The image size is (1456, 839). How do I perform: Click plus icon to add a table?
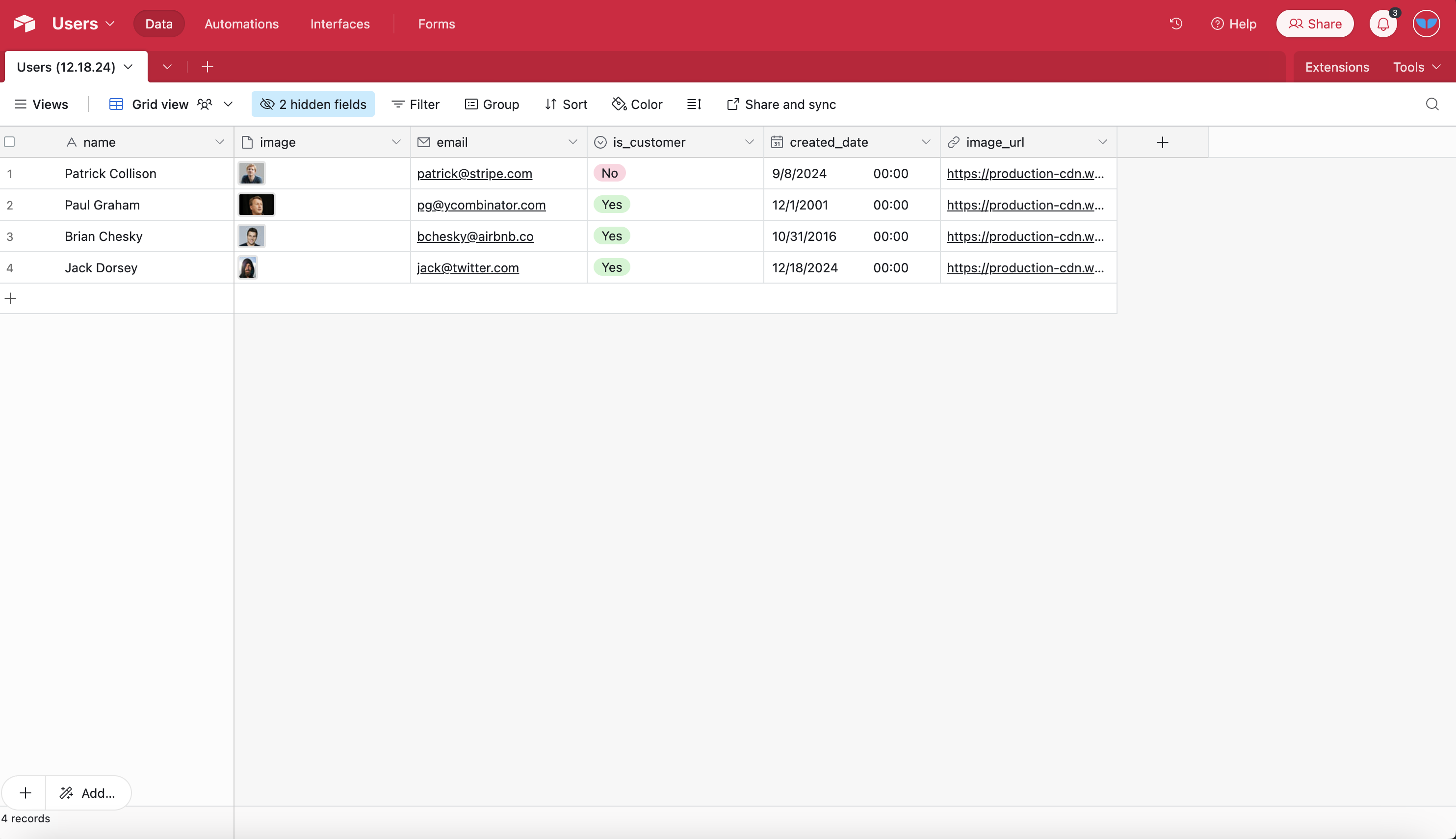(x=208, y=67)
